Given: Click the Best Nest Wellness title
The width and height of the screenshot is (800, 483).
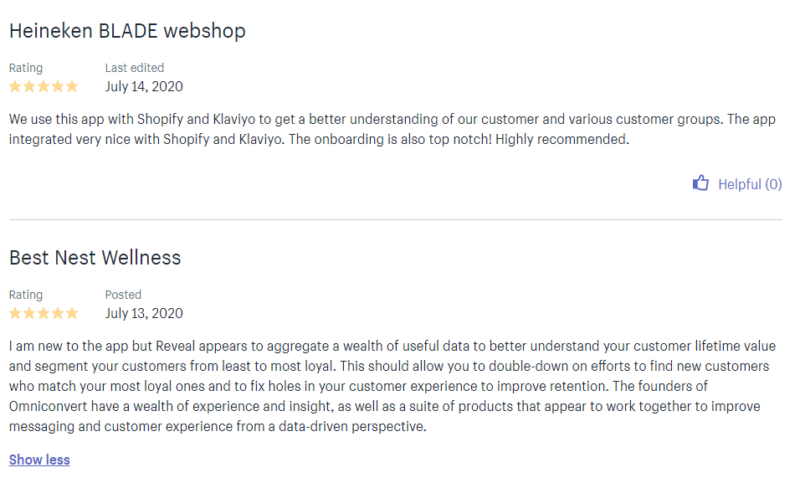Looking at the screenshot, I should coord(95,258).
